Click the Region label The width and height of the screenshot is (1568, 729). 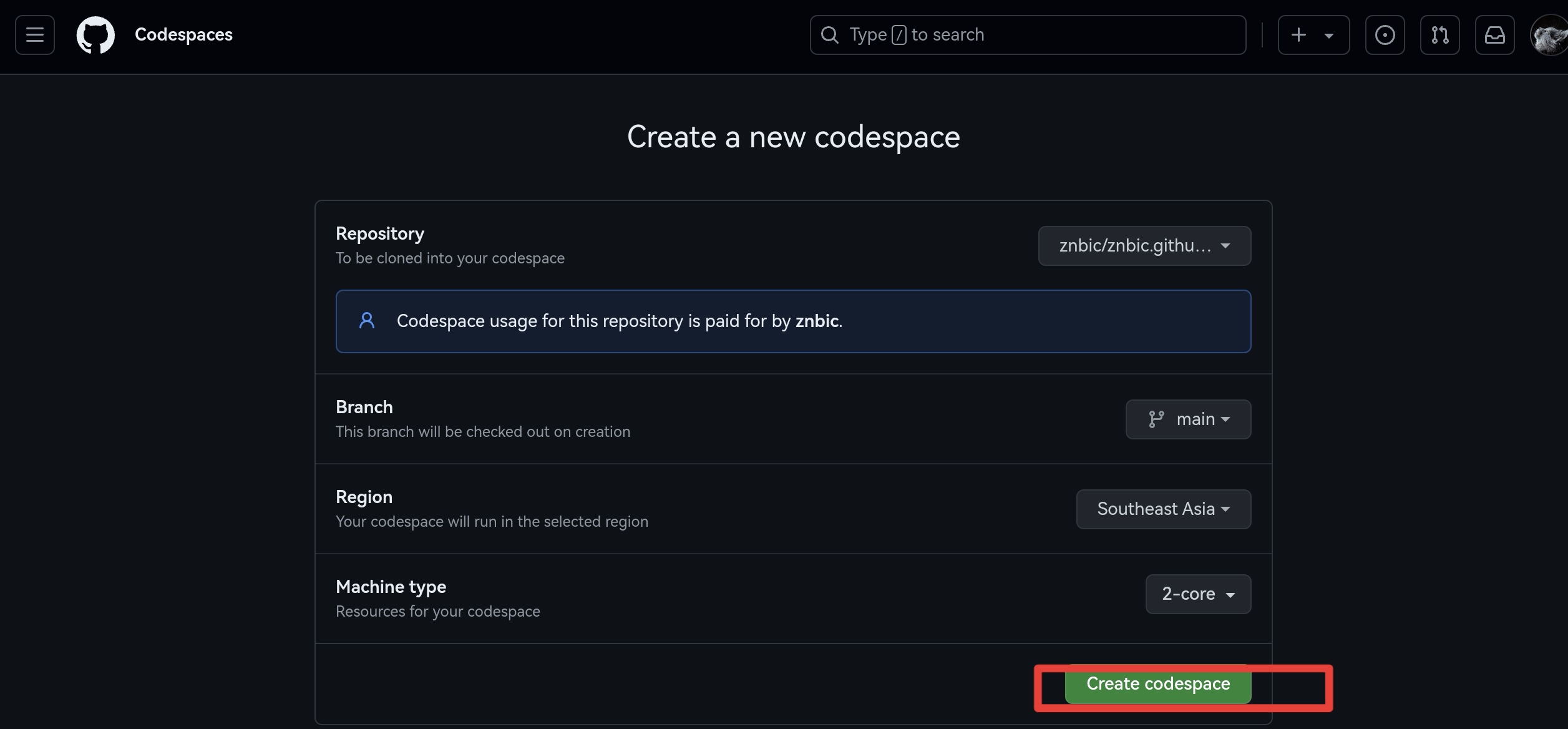coord(364,497)
